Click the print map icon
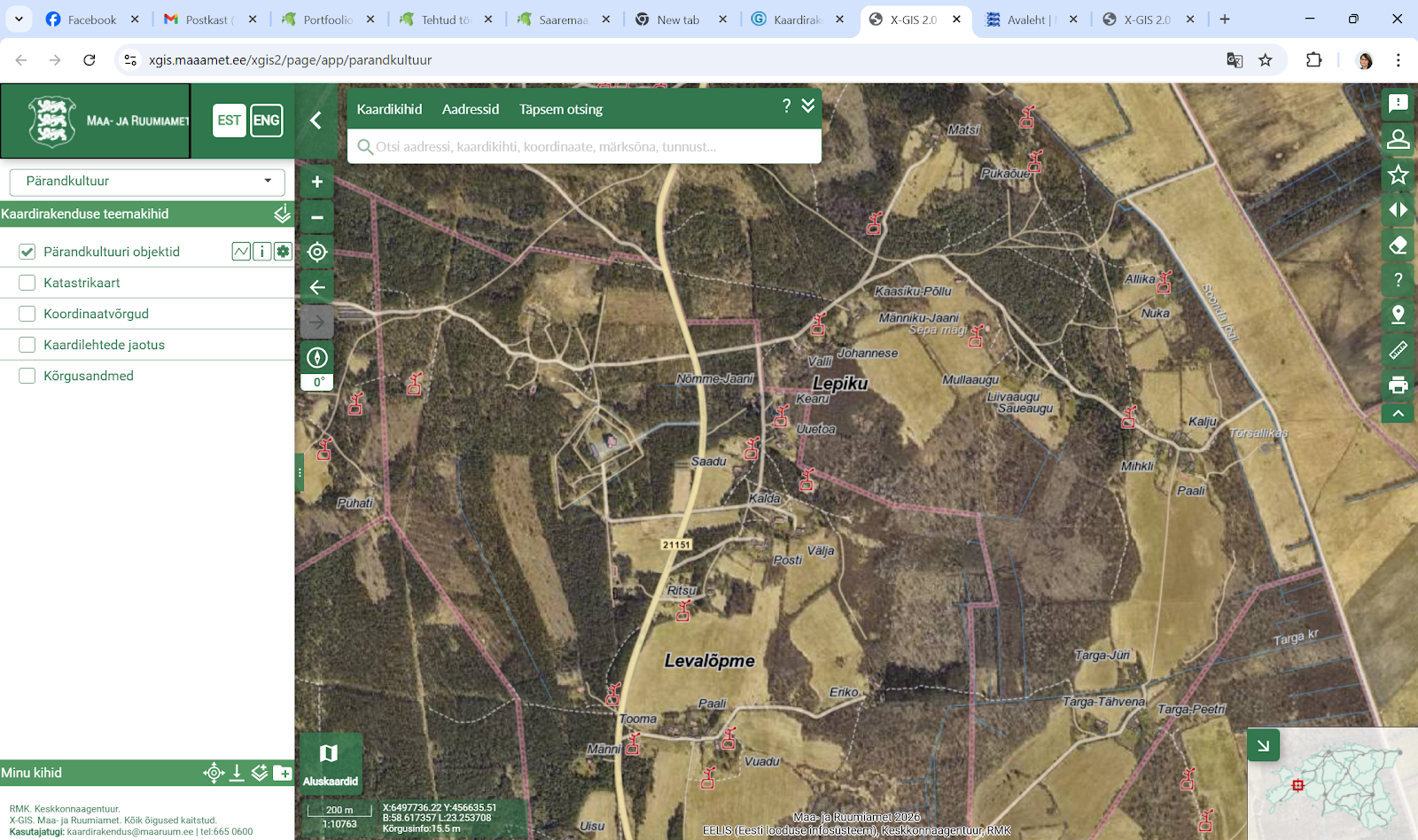 [x=1398, y=385]
